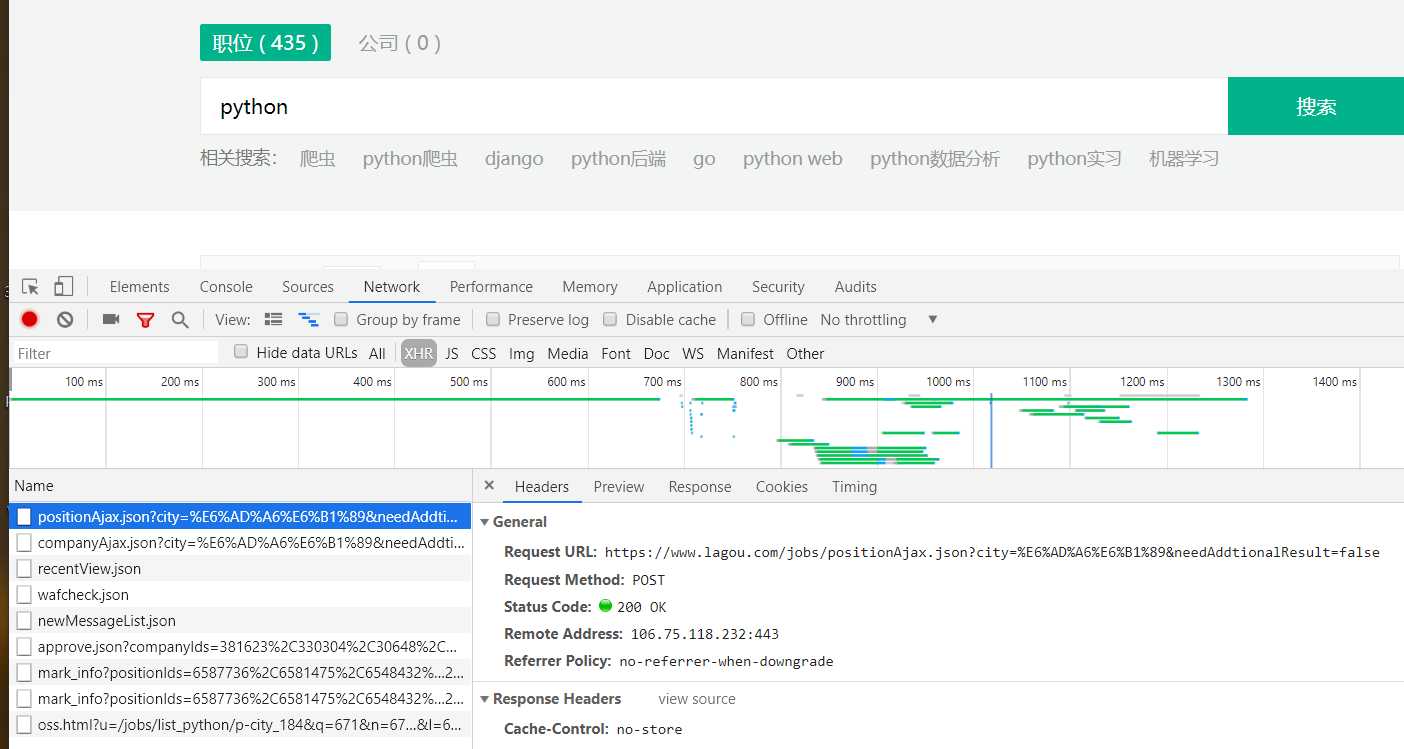Image resolution: width=1404 pixels, height=749 pixels.
Task: Enable Preserve log checkbox
Action: (x=493, y=319)
